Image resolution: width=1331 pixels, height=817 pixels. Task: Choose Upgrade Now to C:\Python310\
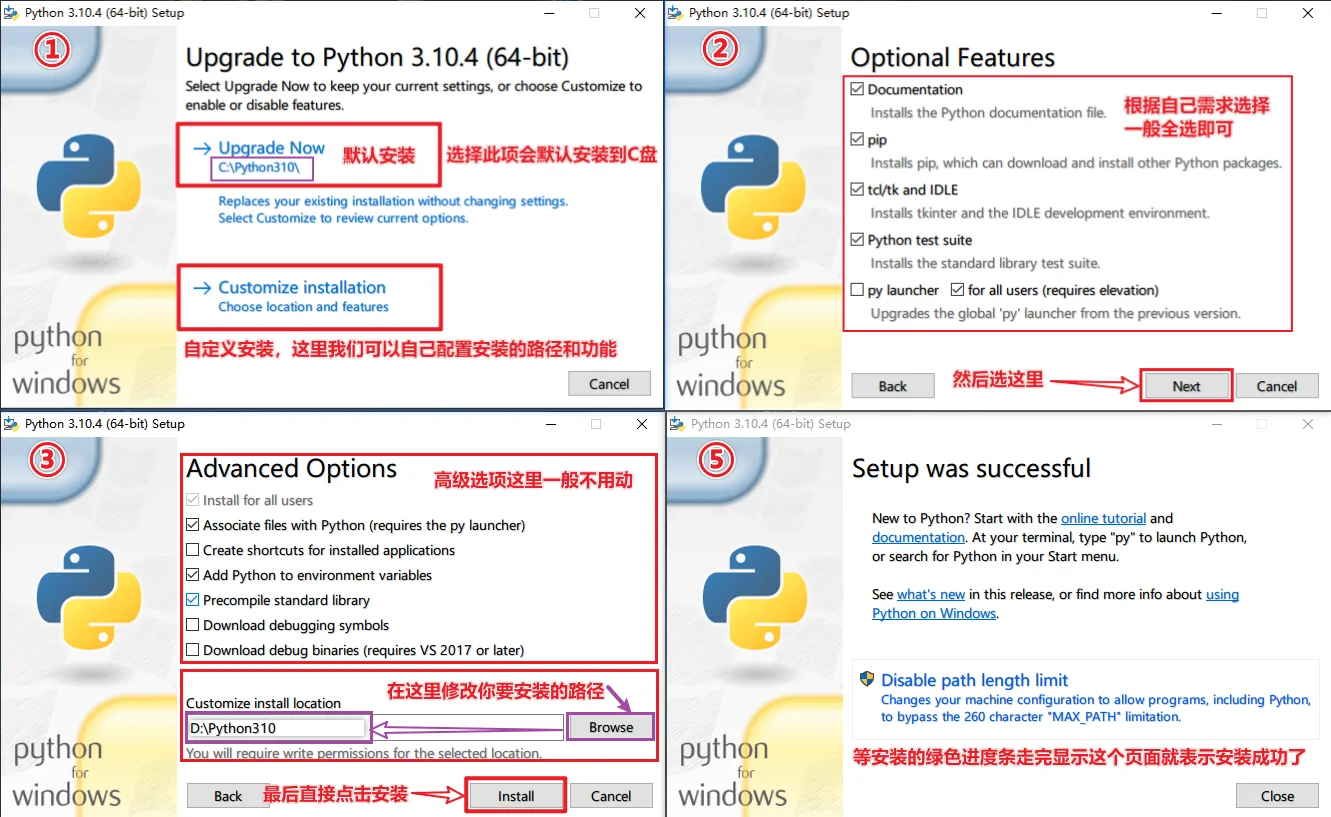(271, 156)
